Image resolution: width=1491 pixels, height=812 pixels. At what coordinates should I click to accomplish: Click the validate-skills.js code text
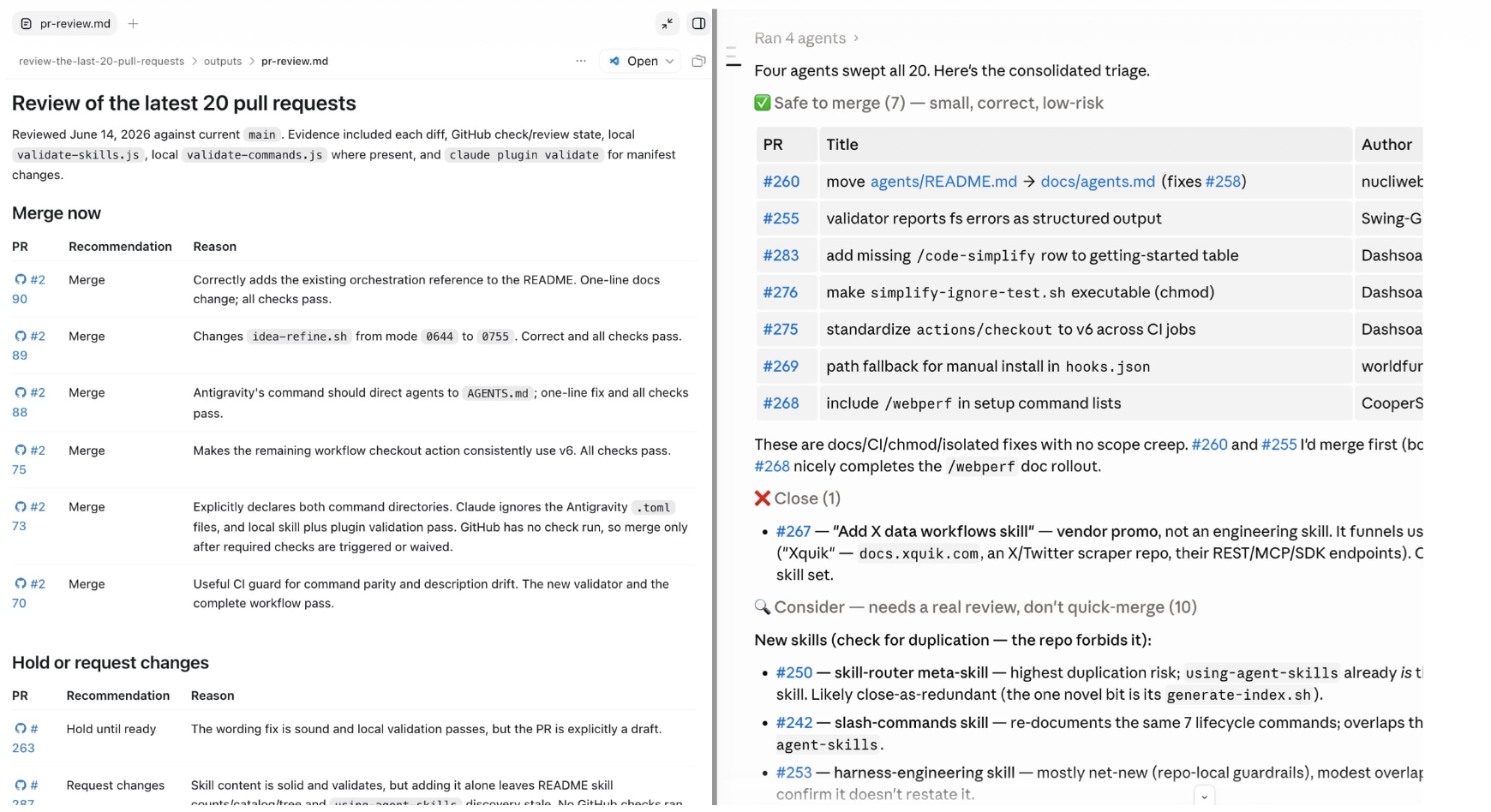click(x=78, y=155)
